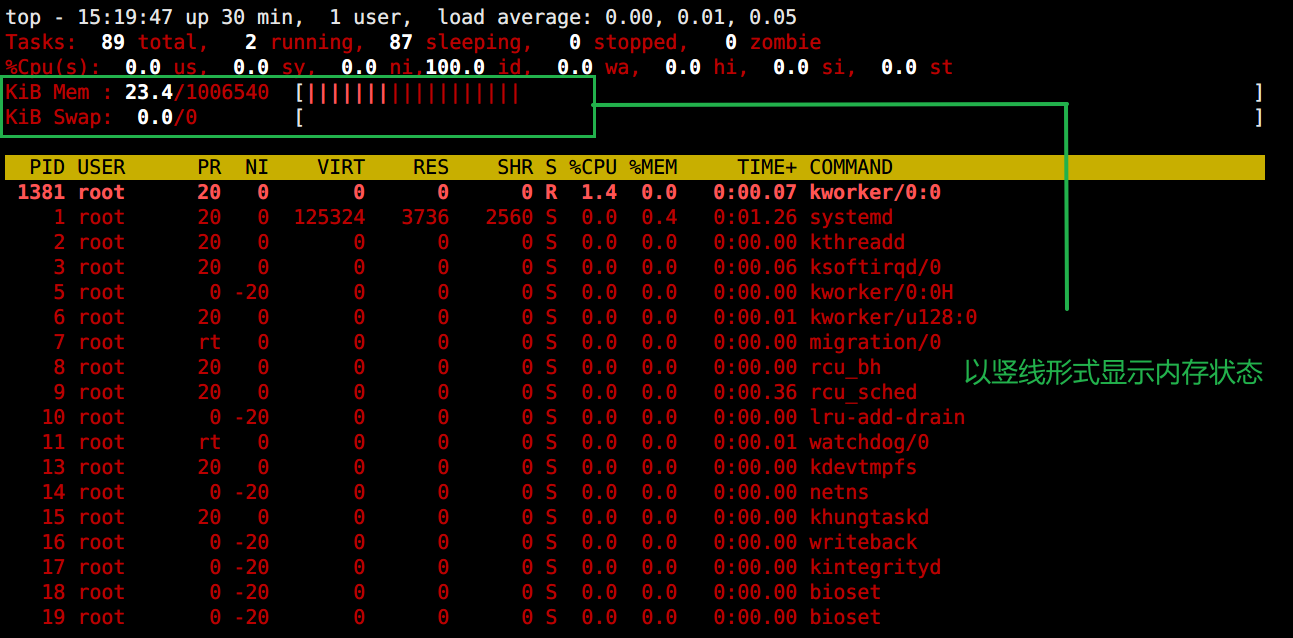Select the systemd process name

pyautogui.click(x=851, y=217)
